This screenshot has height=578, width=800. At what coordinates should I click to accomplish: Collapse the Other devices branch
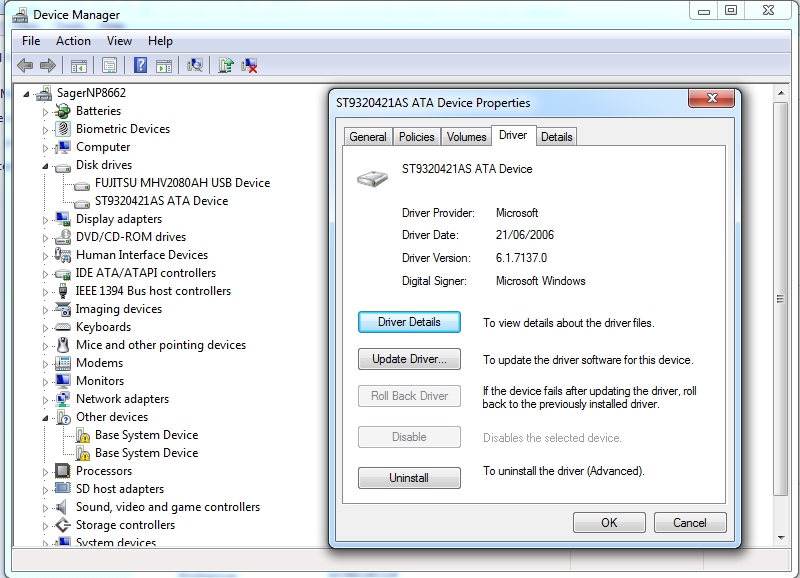click(x=45, y=418)
